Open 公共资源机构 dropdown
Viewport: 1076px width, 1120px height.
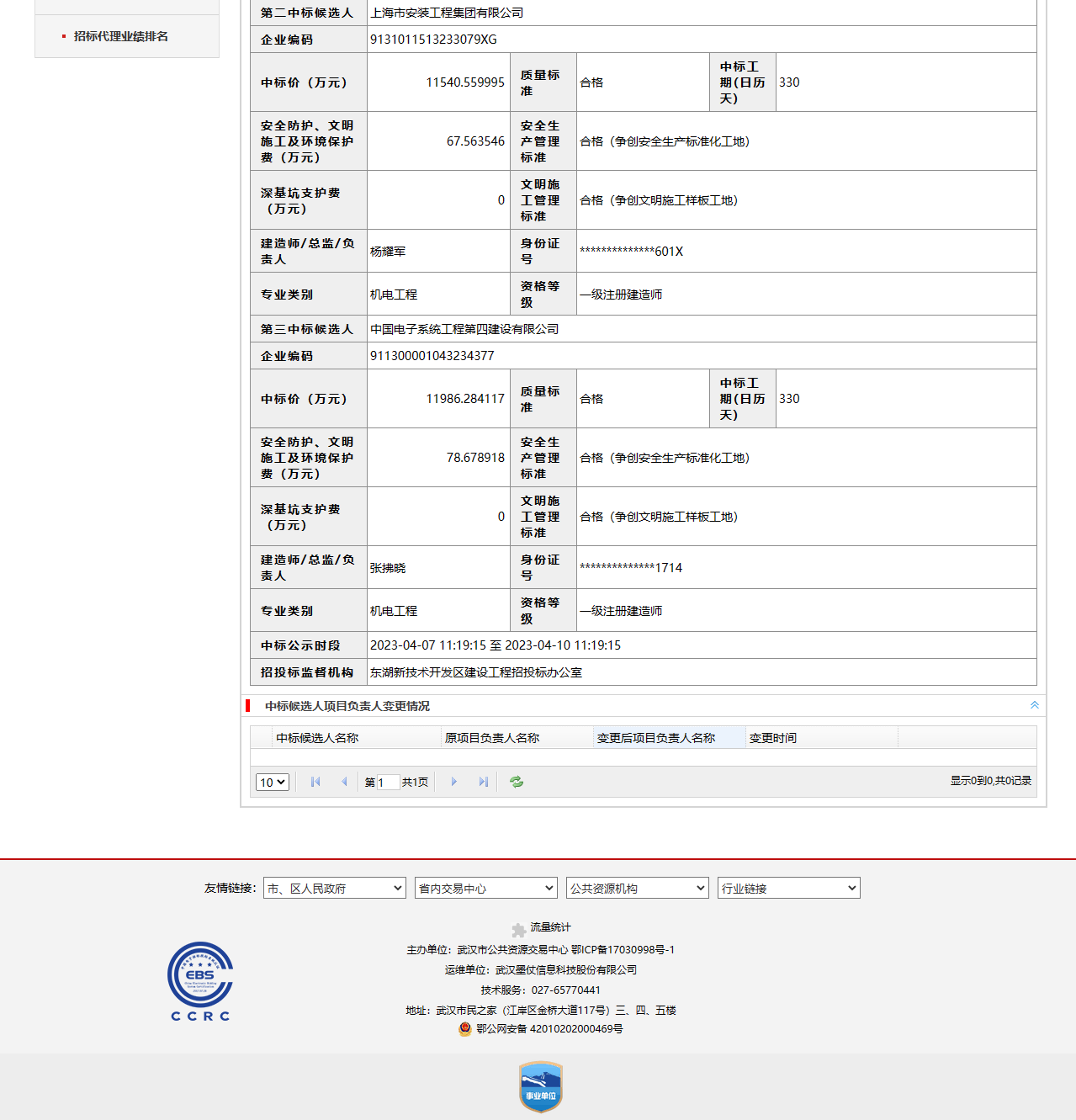(x=638, y=888)
